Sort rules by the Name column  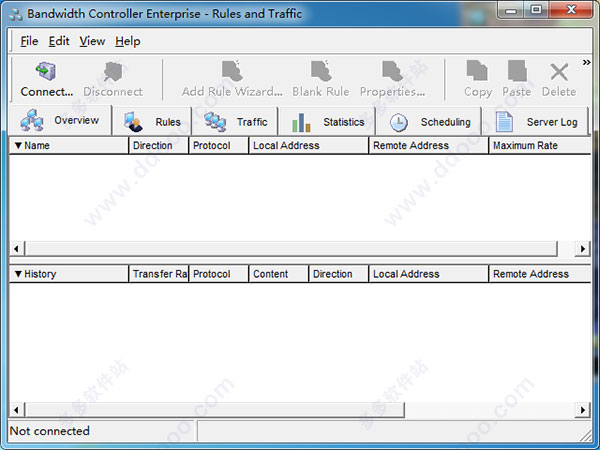point(69,145)
